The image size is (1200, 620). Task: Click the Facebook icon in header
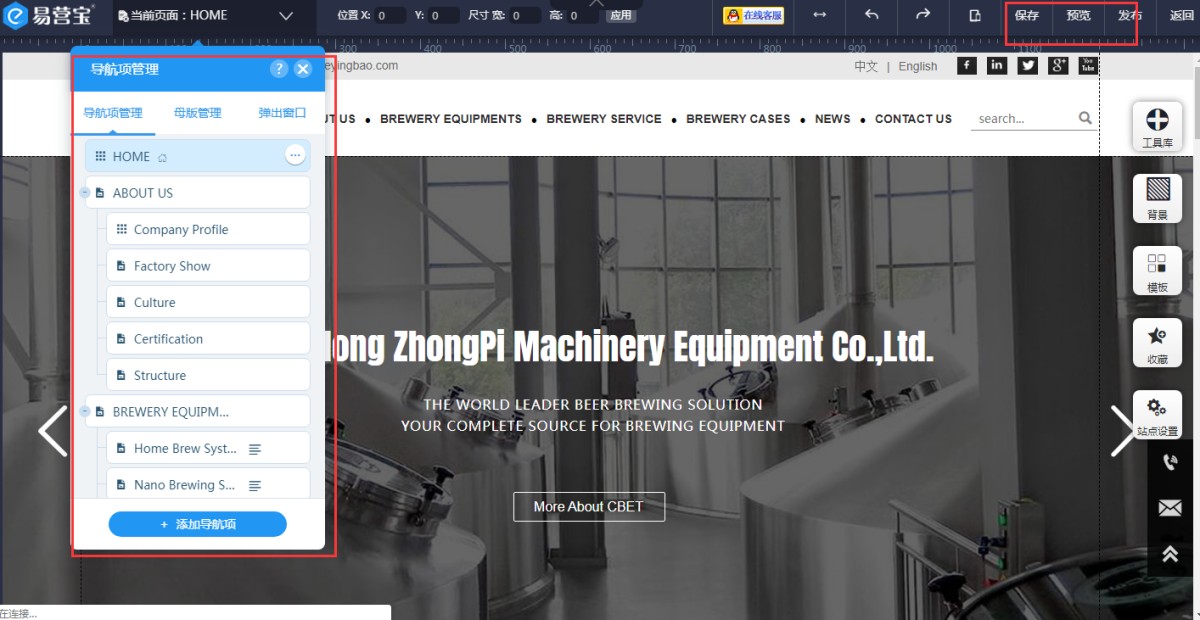(967, 65)
